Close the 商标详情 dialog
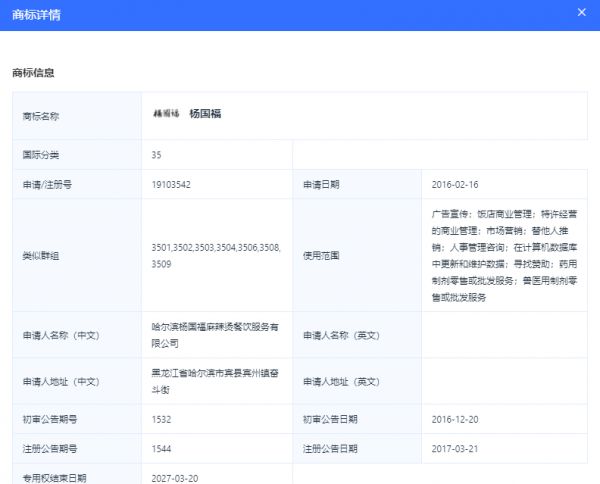This screenshot has width=600, height=484. tap(582, 13)
